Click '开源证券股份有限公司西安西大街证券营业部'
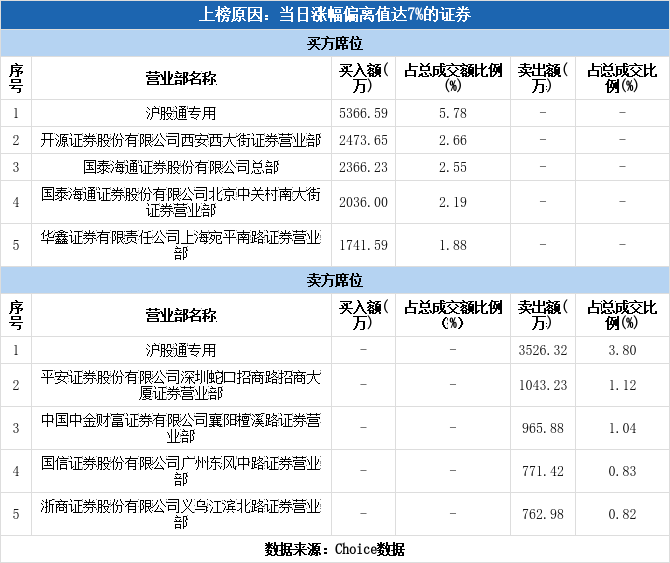670x563 pixels. coord(181,140)
